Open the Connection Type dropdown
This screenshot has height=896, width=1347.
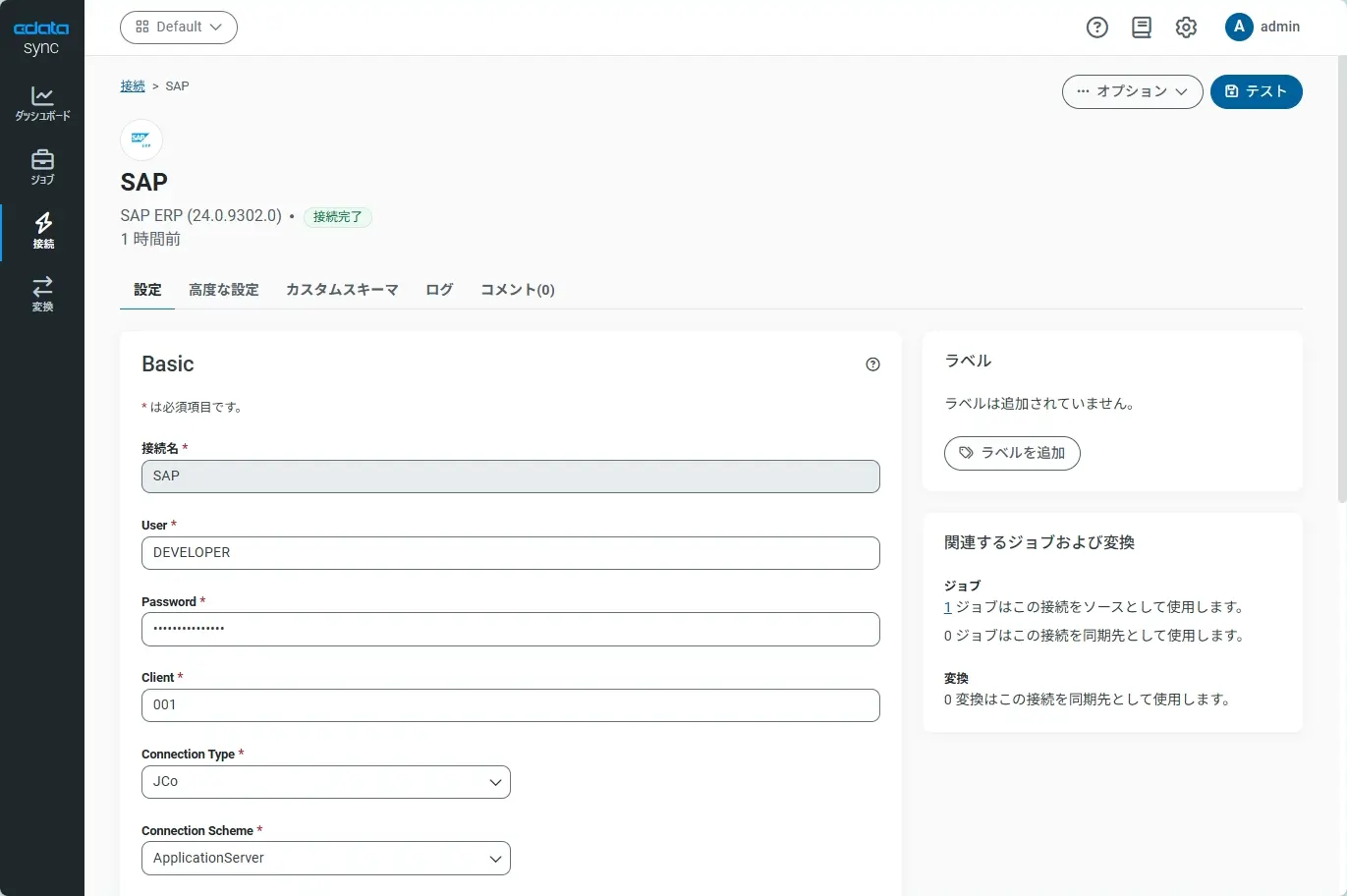pos(325,782)
